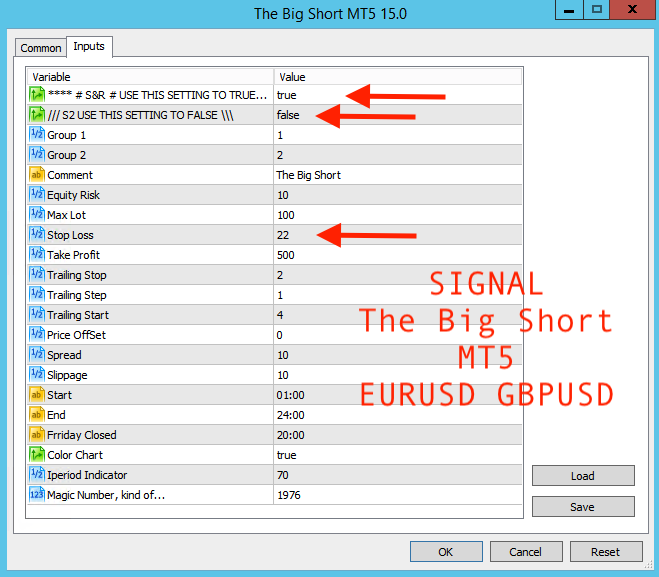The width and height of the screenshot is (659, 577).
Task: Click the number icon next to Equity Risk
Action: coord(37,195)
